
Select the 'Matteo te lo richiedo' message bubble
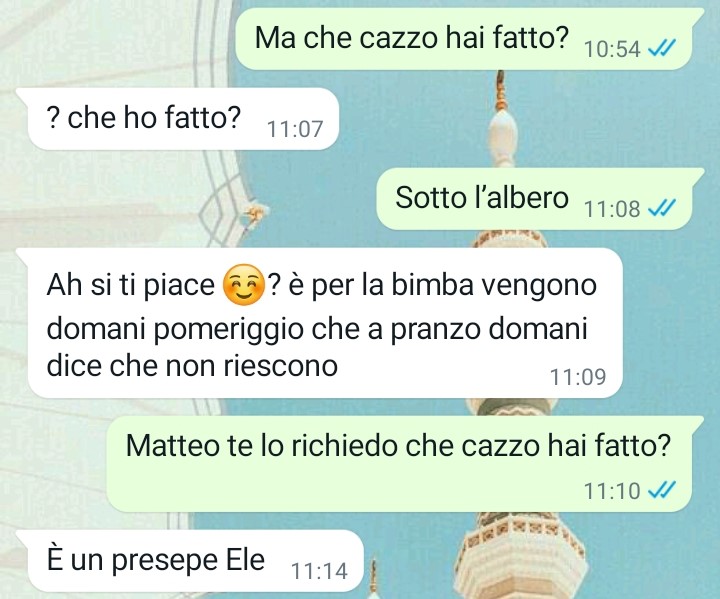(x=405, y=464)
